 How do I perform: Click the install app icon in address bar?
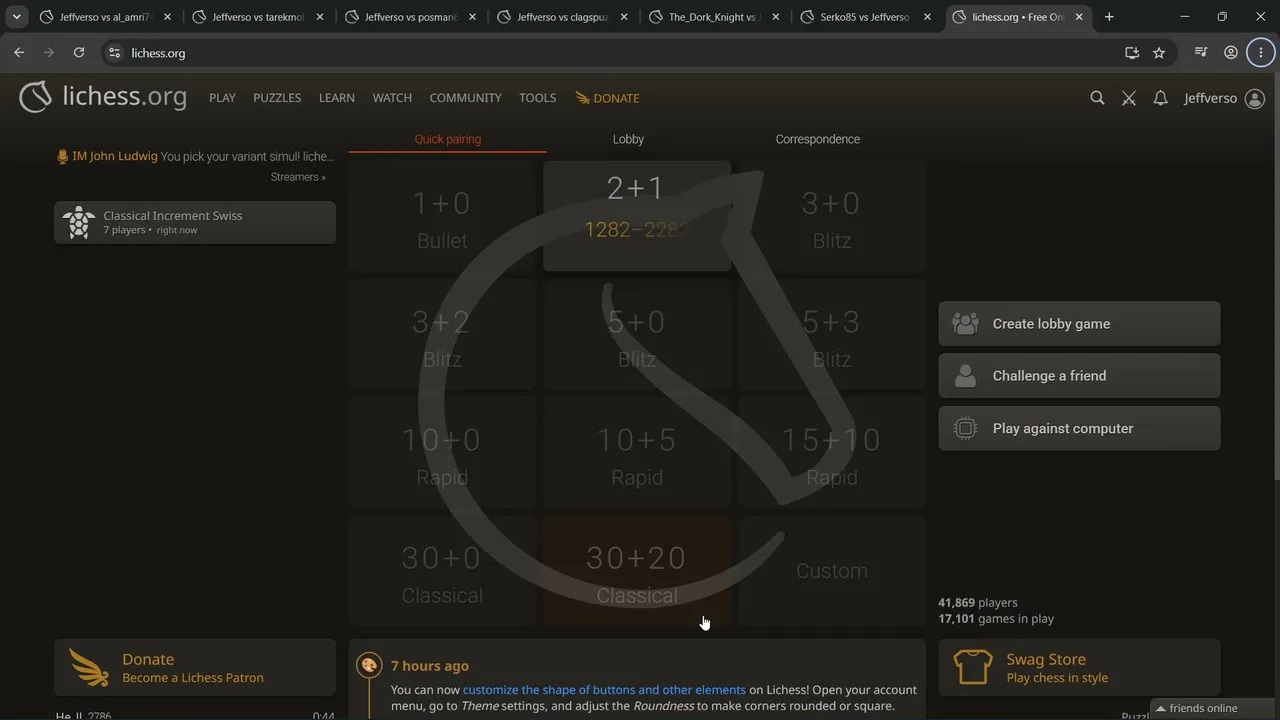pyautogui.click(x=1132, y=53)
